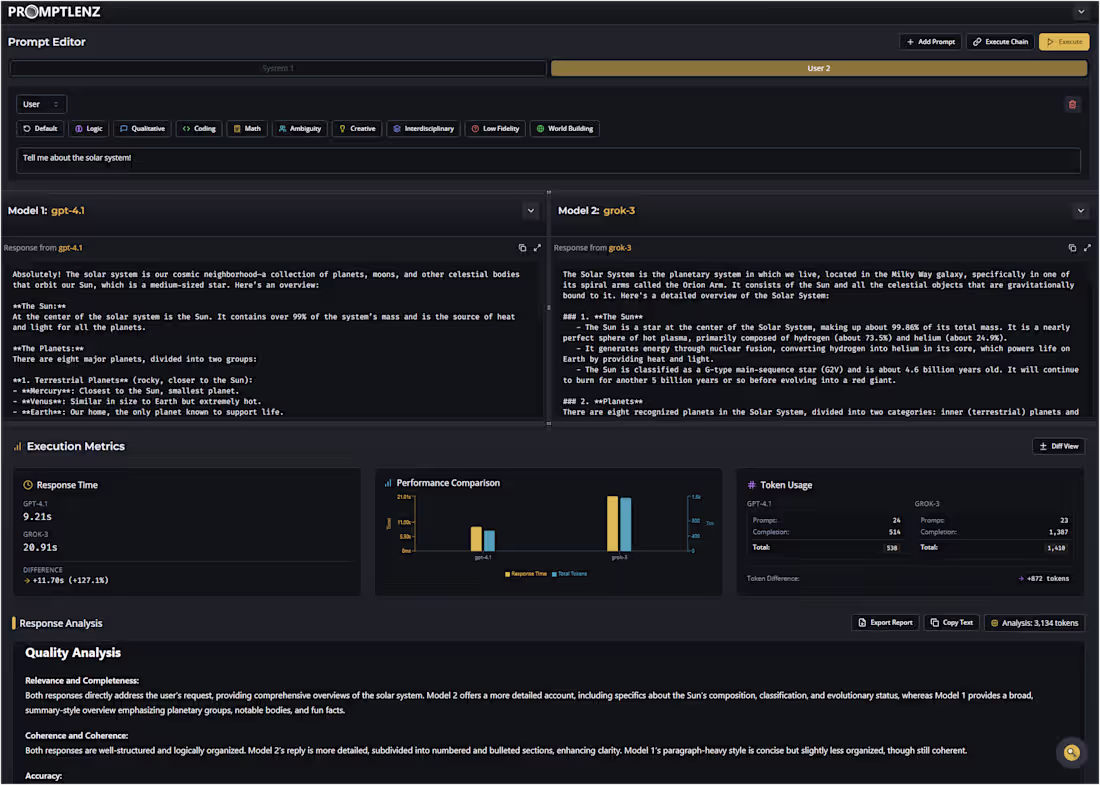Image resolution: width=1100 pixels, height=785 pixels.
Task: Choose the Interdisciplinary preset
Action: [424, 129]
